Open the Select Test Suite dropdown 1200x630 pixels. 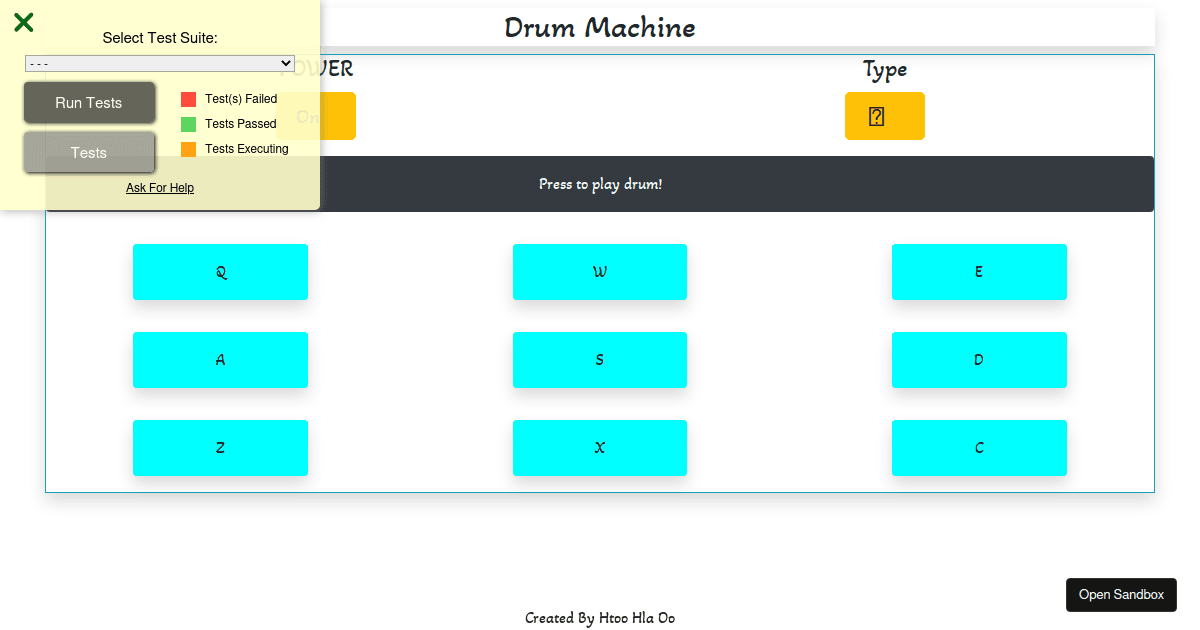point(159,63)
